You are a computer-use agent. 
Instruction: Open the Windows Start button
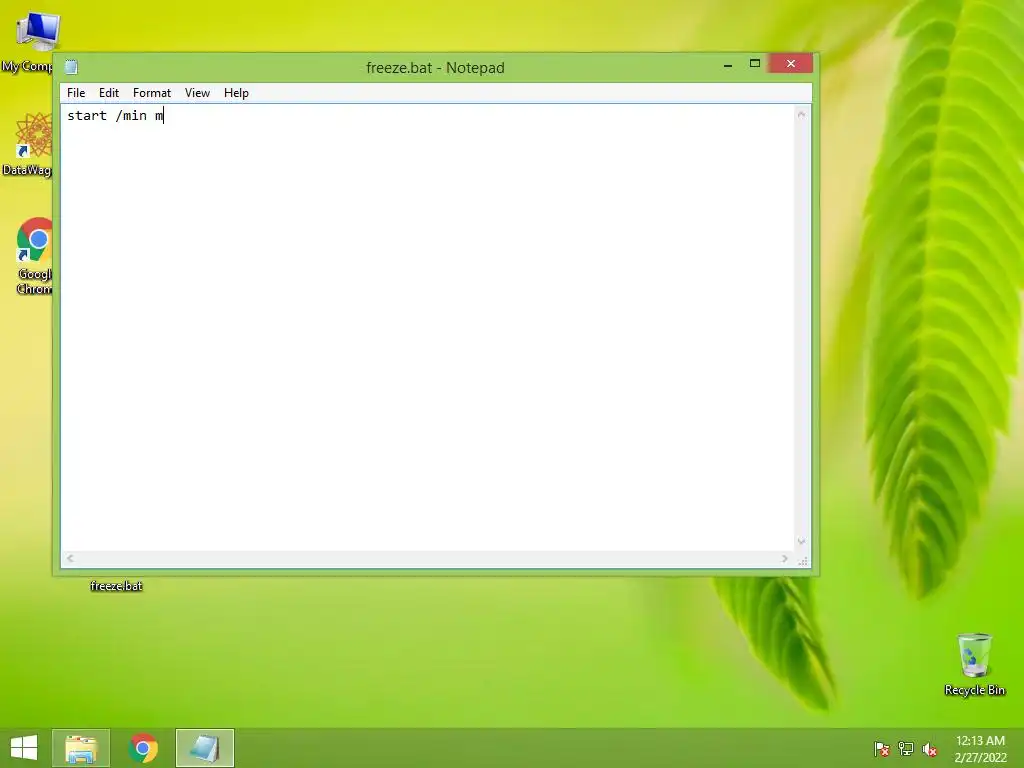point(24,748)
